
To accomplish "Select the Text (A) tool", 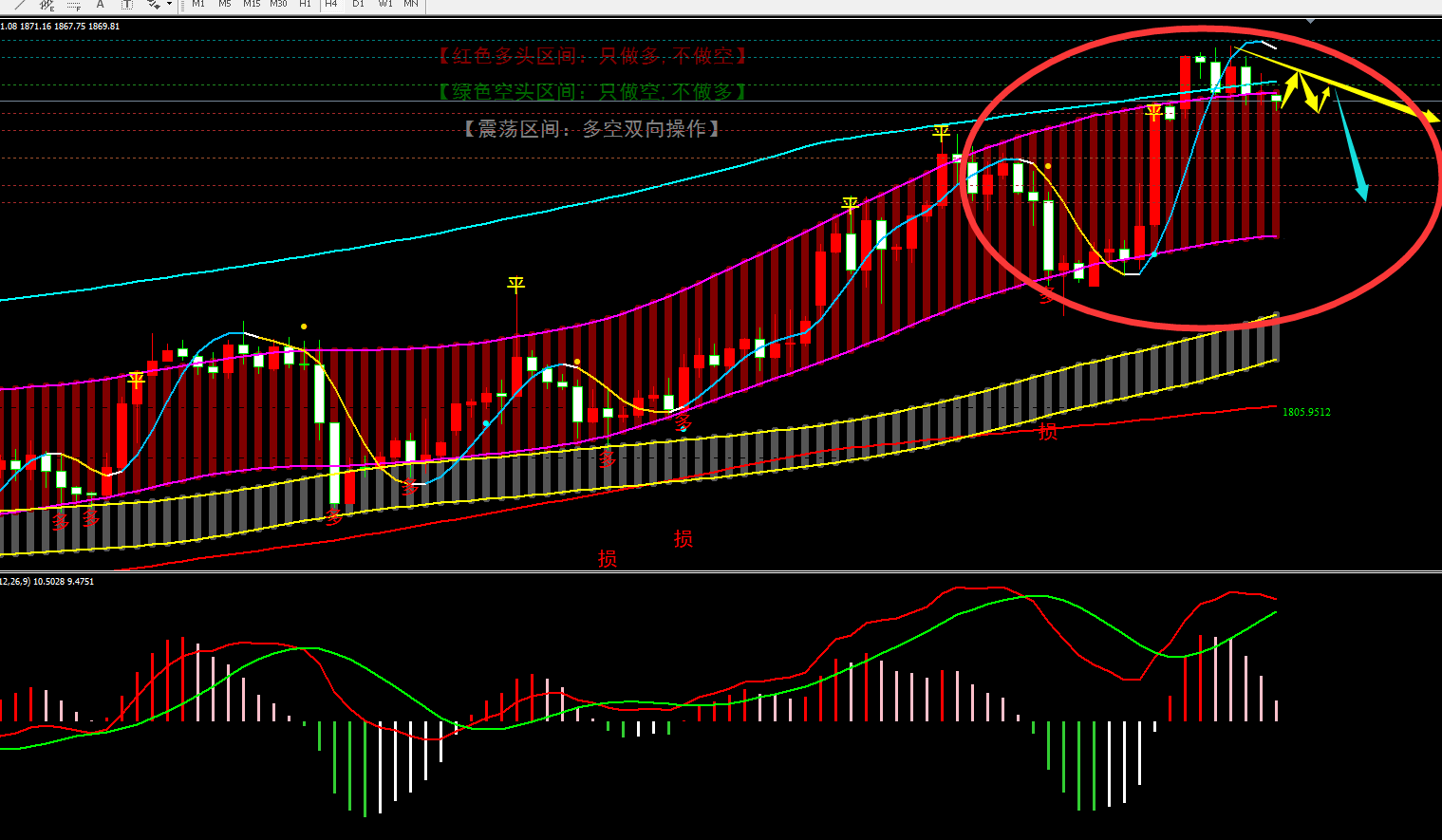I will (100, 5).
